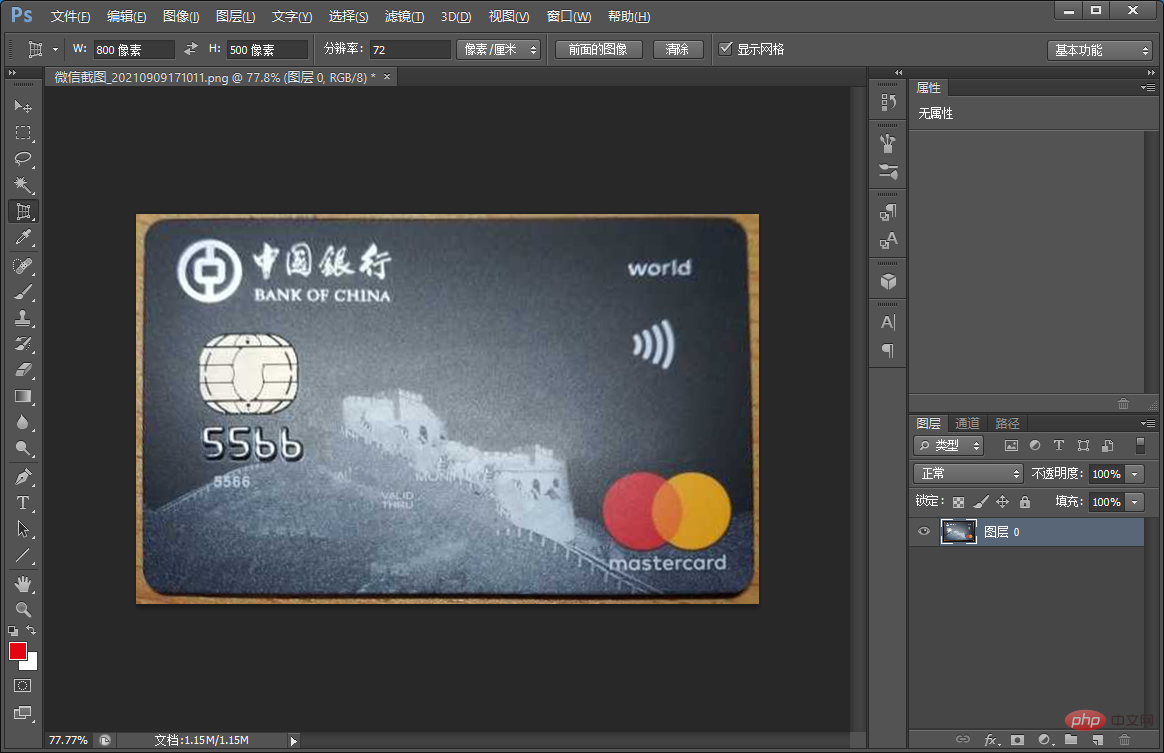Open the 类型 layer filter dropdown
This screenshot has height=753, width=1164.
pyautogui.click(x=948, y=446)
